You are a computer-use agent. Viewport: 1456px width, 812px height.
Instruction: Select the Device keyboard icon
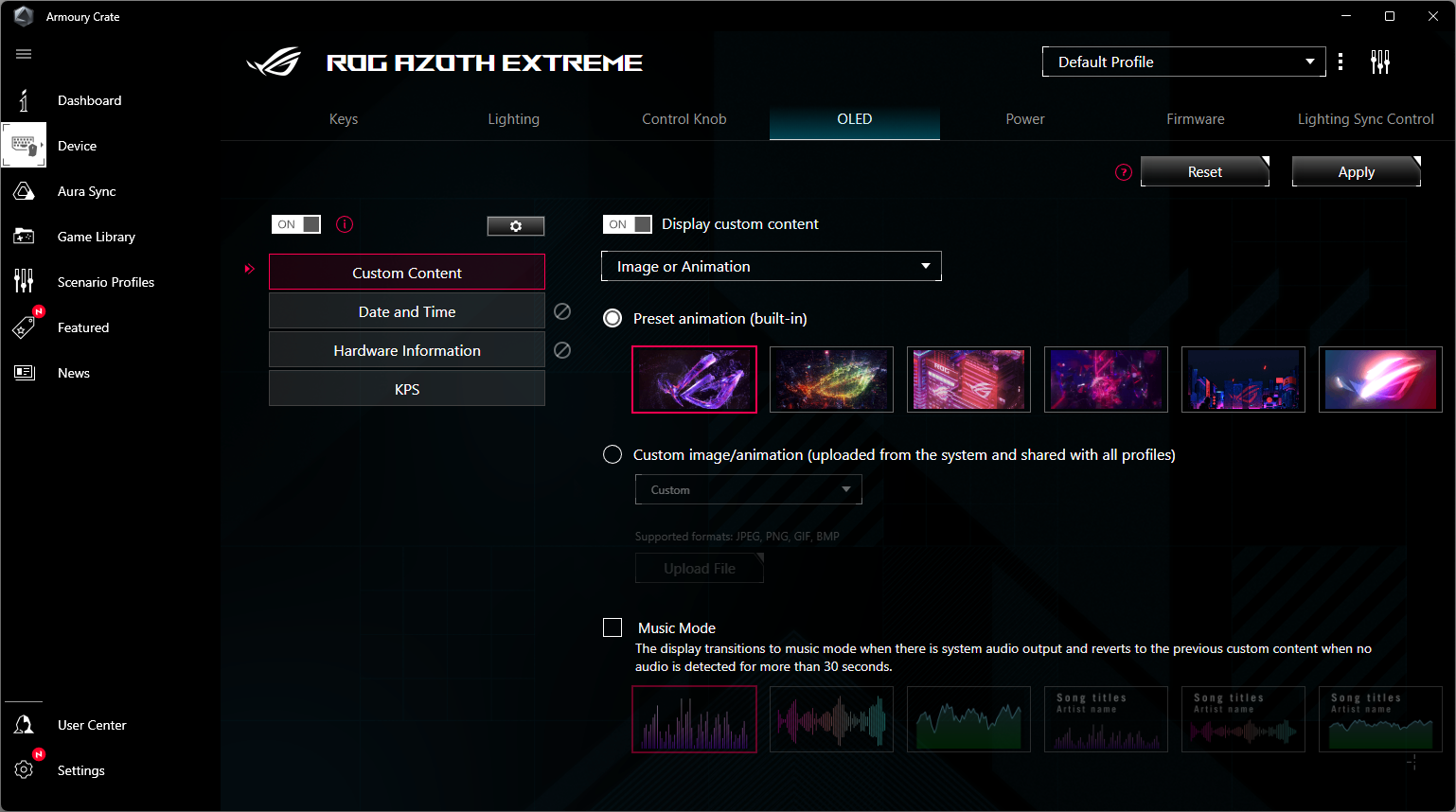click(x=24, y=145)
